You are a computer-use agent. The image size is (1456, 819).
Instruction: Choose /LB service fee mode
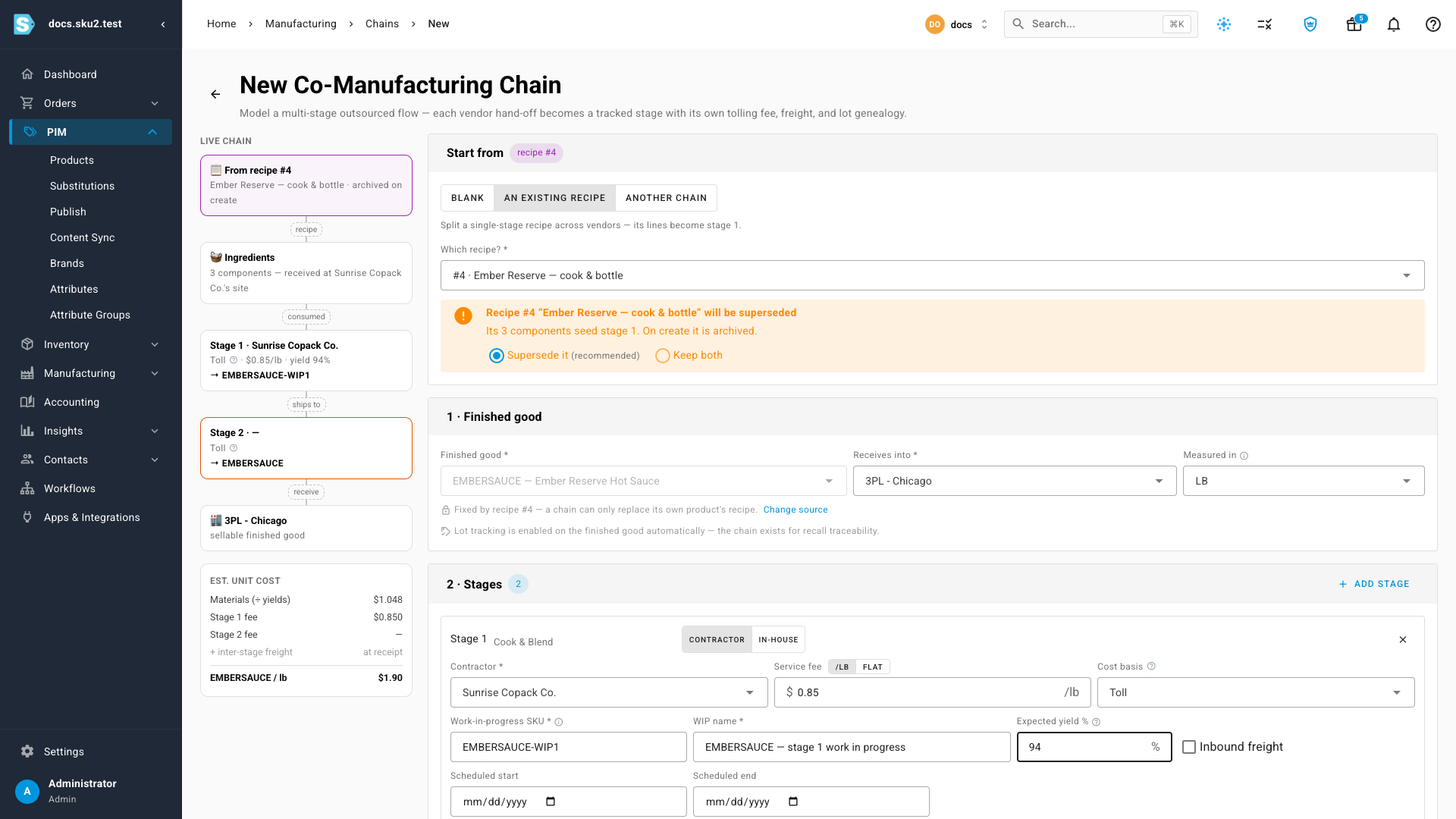tap(842, 667)
